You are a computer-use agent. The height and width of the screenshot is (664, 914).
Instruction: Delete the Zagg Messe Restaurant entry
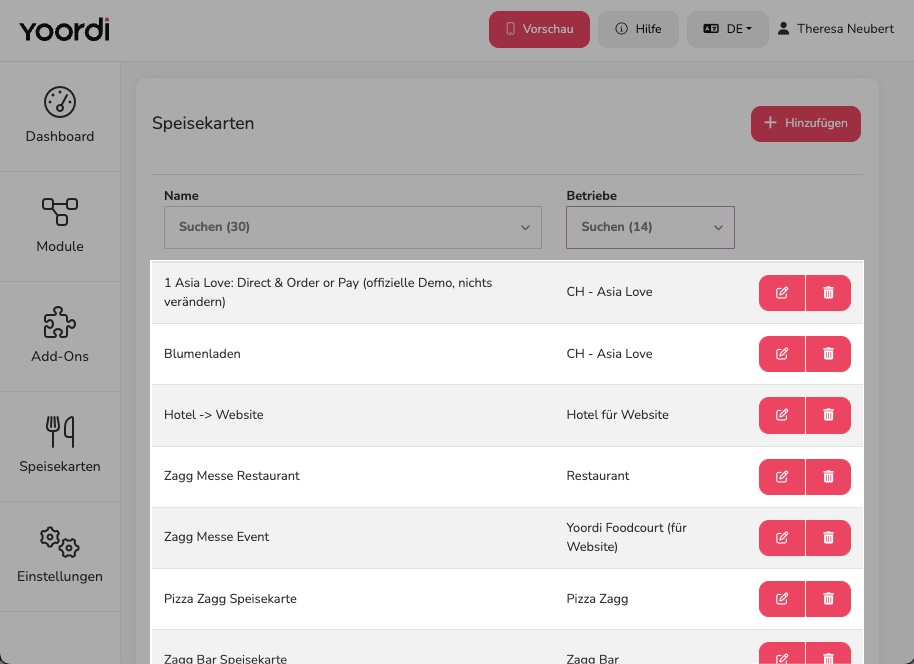tap(828, 476)
